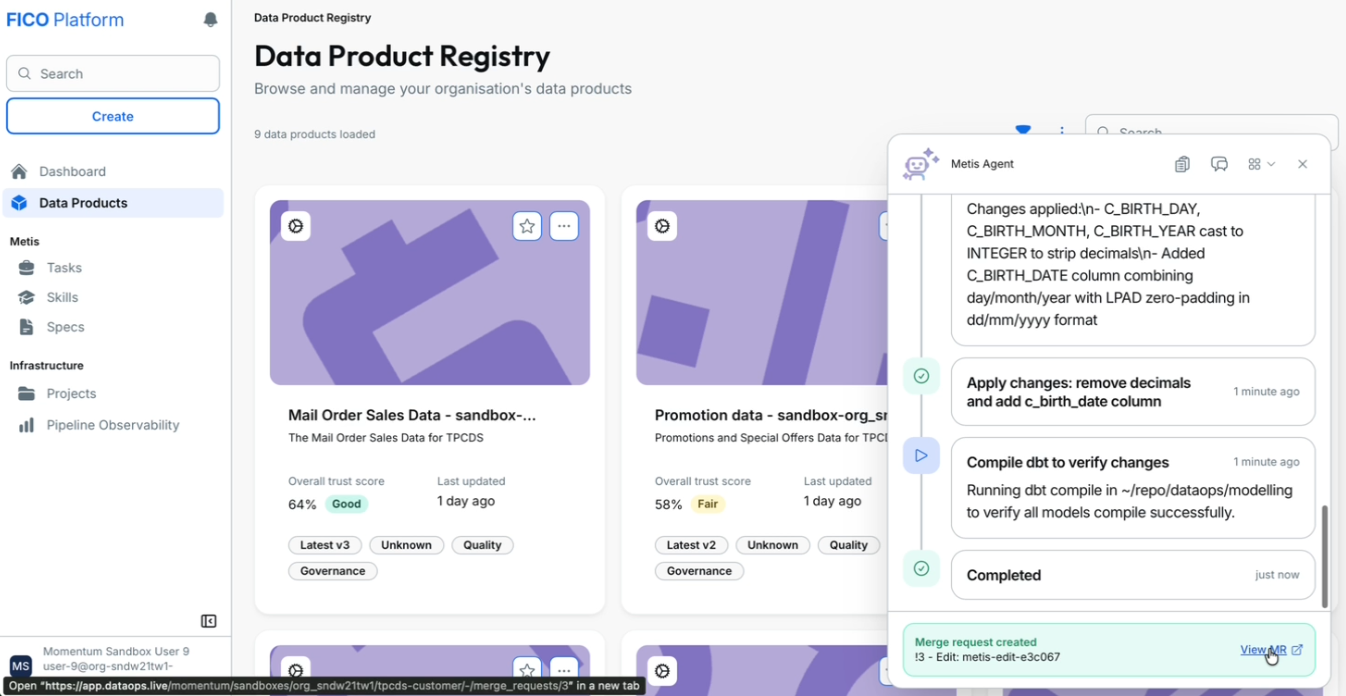Click Promotion data thumbnail image
The width and height of the screenshot is (1346, 696).
point(762,292)
